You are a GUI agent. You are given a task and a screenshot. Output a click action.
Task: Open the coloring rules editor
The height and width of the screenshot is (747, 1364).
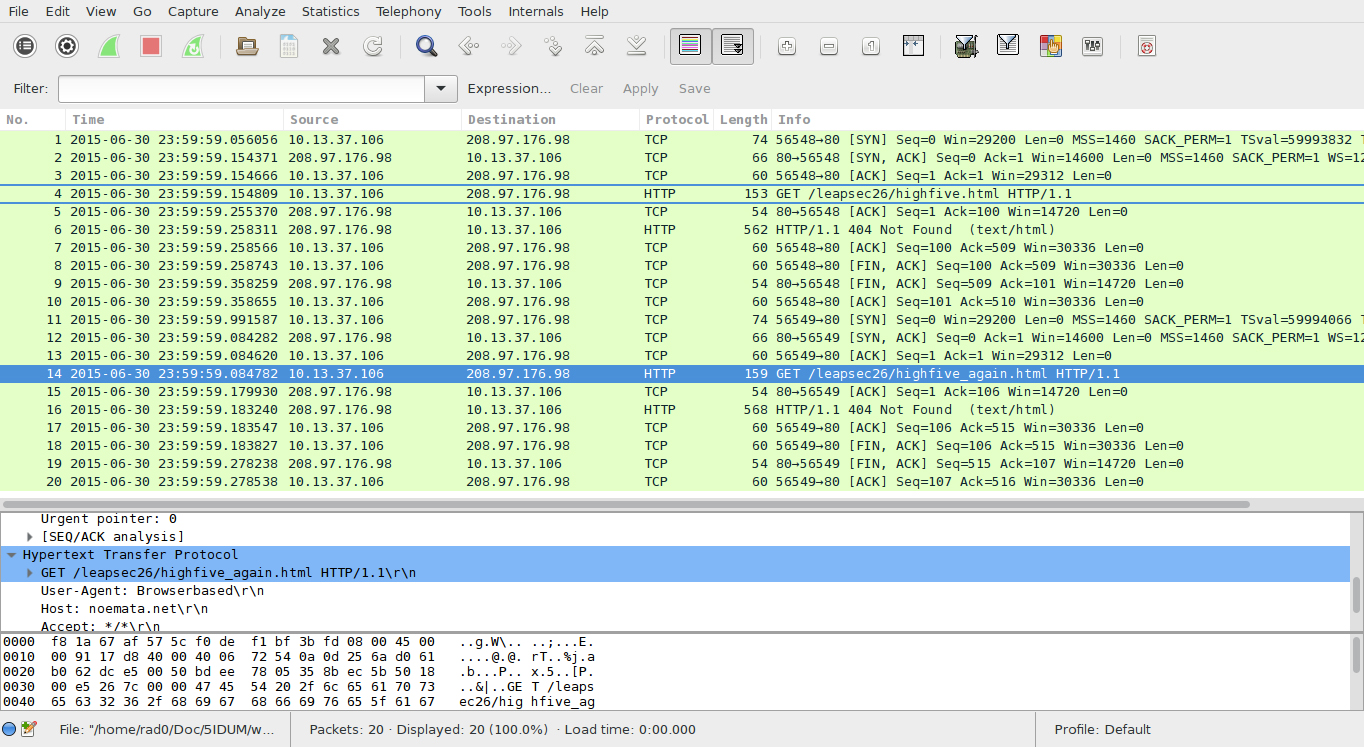[x=1050, y=46]
